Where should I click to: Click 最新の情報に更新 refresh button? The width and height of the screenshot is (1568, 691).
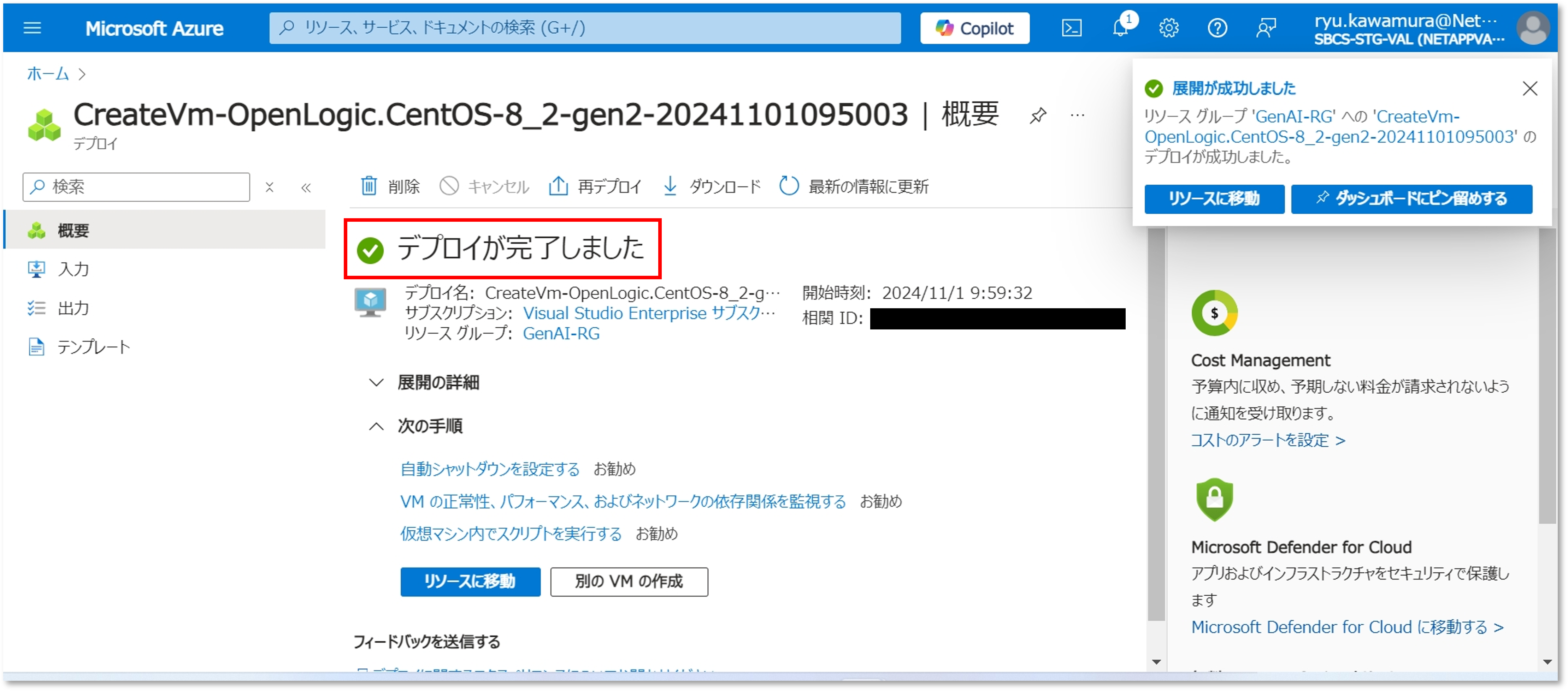854,186
